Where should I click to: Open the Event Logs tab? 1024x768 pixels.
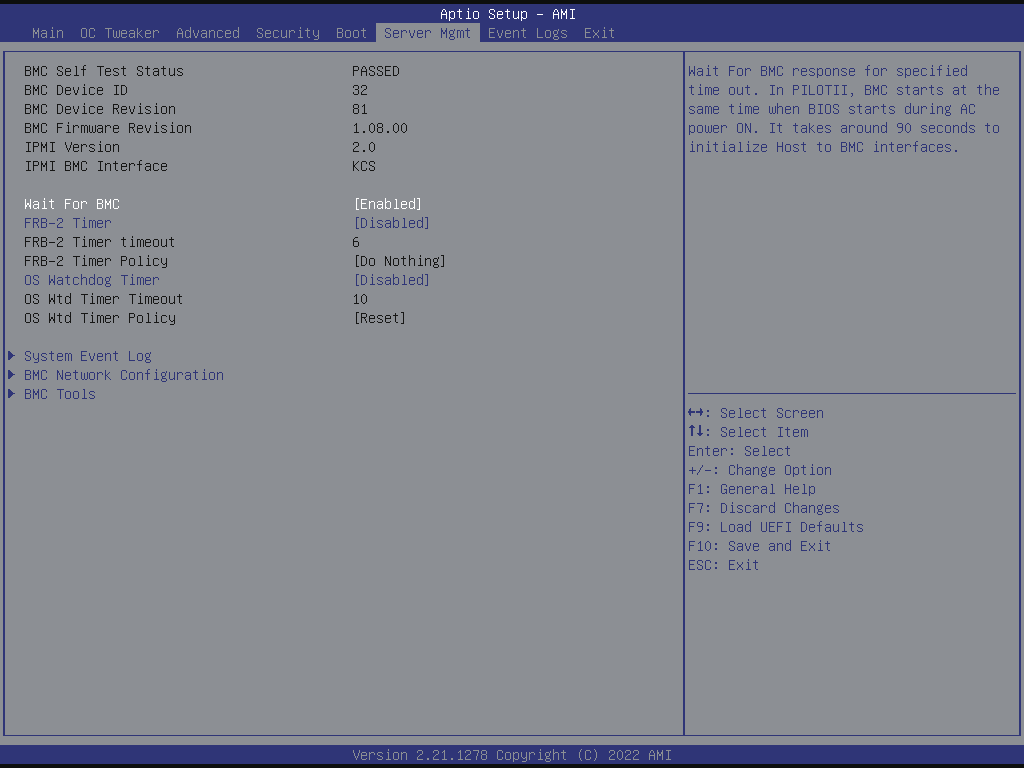click(527, 33)
